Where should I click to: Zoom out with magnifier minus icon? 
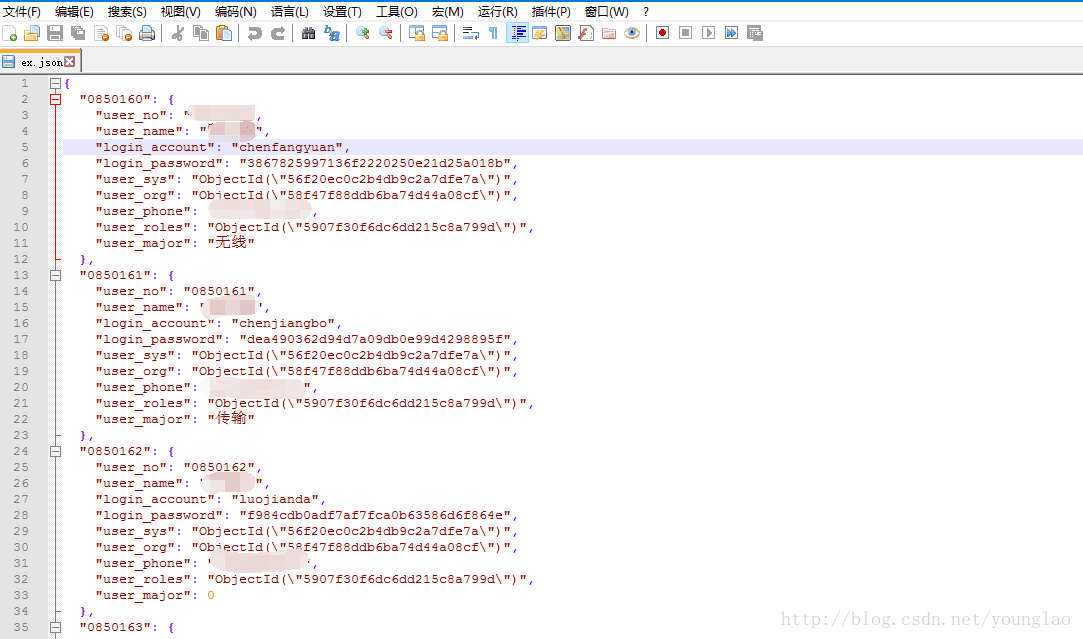[x=385, y=33]
